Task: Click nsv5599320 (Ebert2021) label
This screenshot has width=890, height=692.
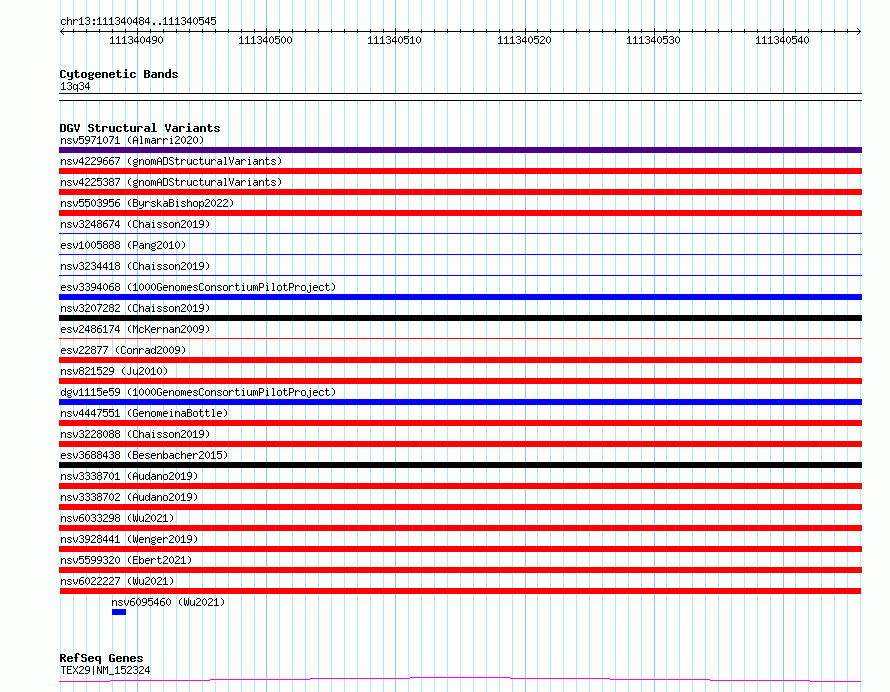Action: (126, 560)
